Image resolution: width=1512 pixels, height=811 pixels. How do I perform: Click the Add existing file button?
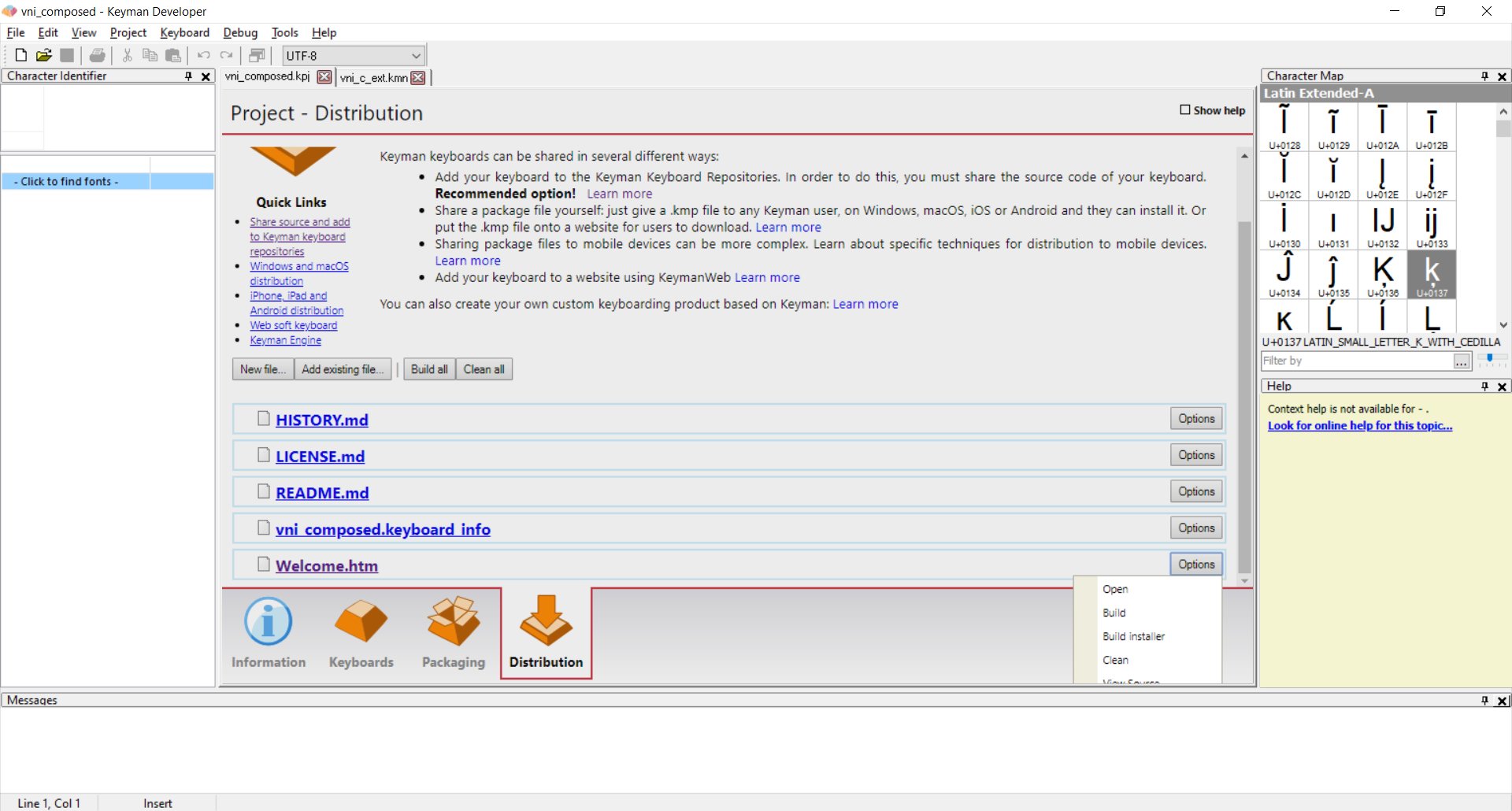point(343,369)
